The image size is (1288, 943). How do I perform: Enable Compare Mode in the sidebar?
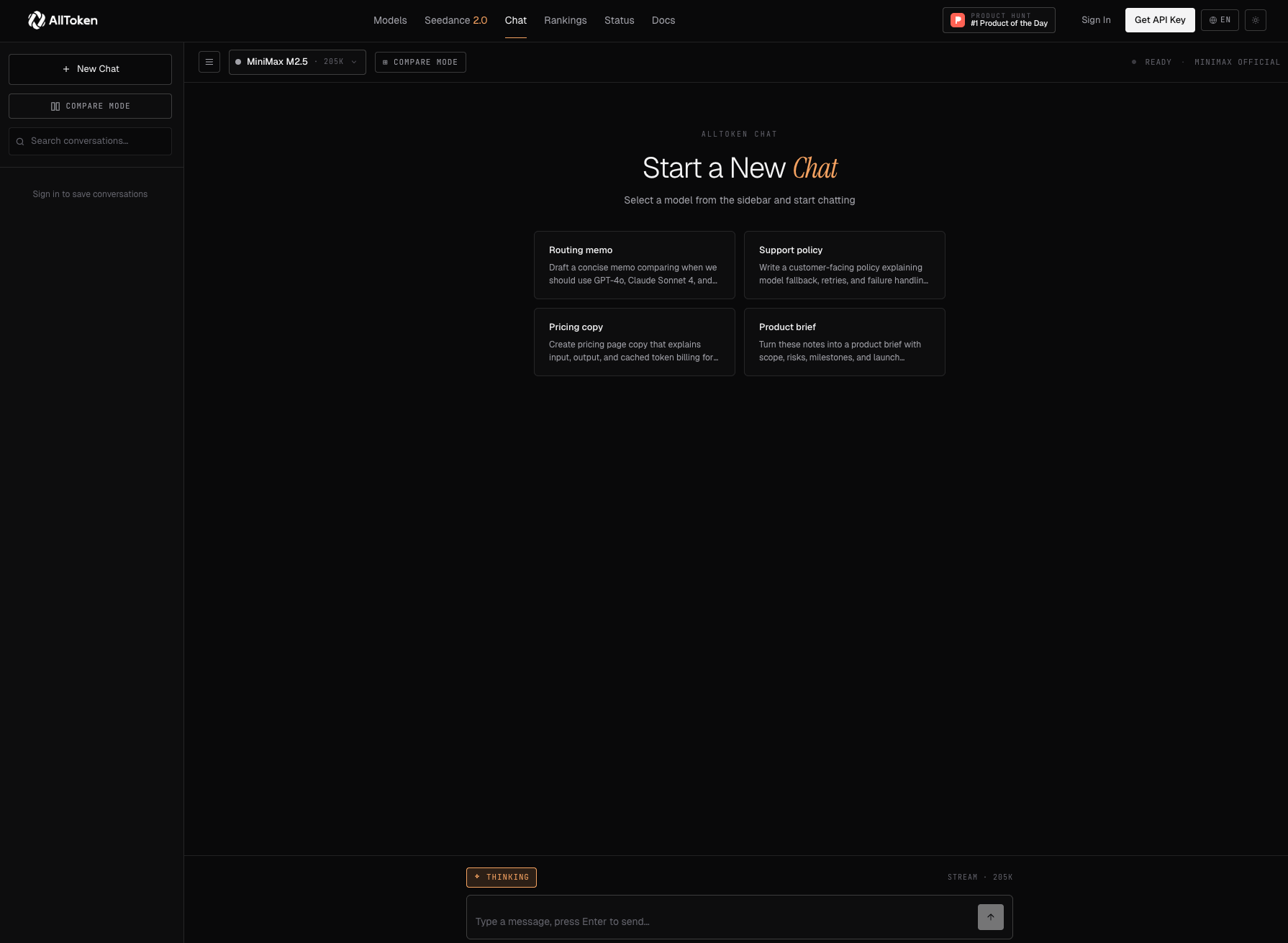[90, 106]
